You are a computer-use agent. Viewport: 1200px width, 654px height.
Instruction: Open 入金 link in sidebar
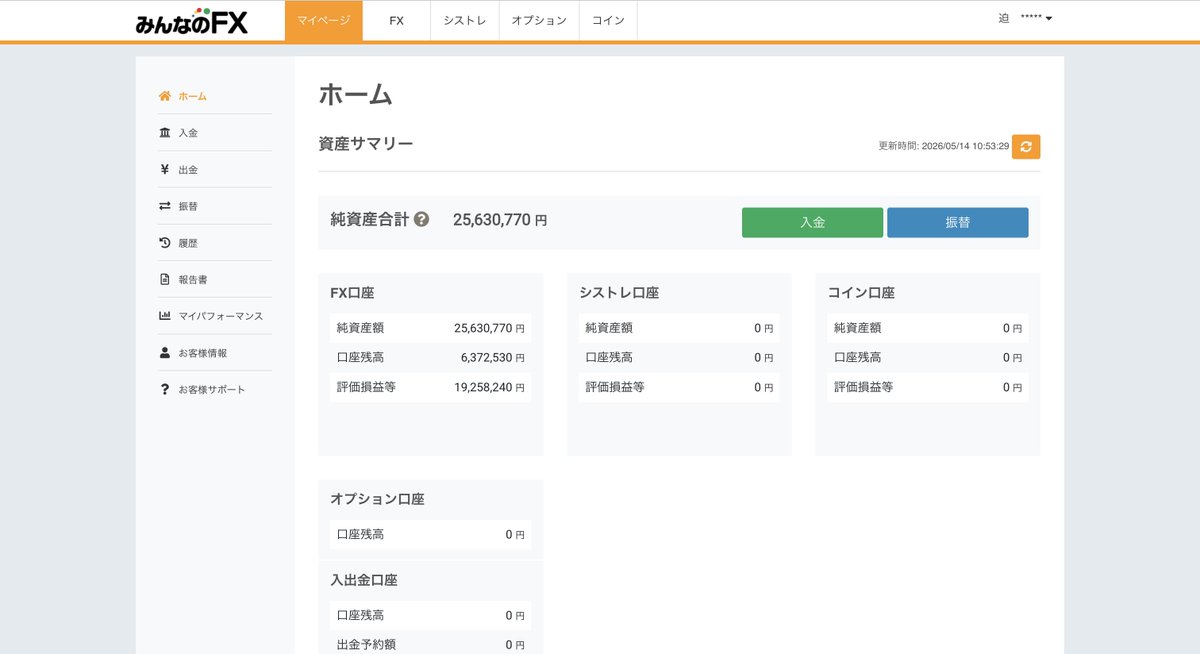coord(188,133)
